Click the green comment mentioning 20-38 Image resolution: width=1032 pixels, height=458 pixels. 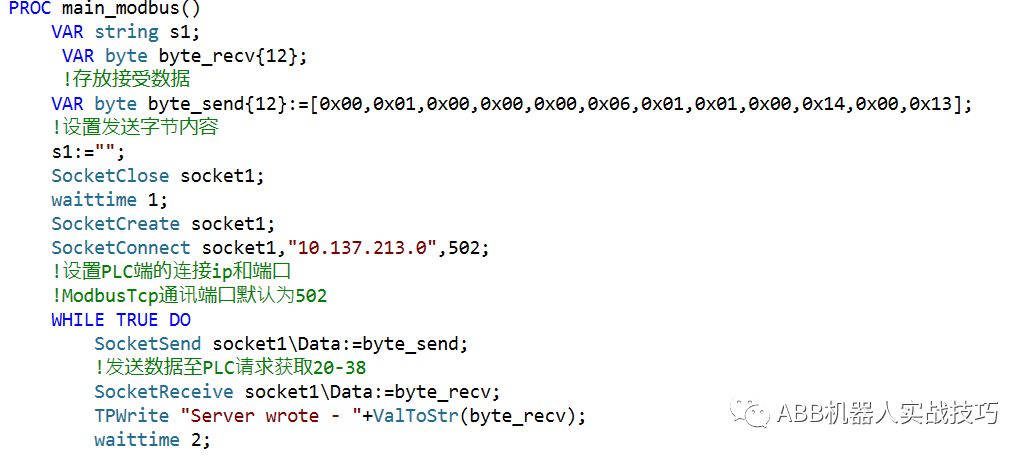230,367
